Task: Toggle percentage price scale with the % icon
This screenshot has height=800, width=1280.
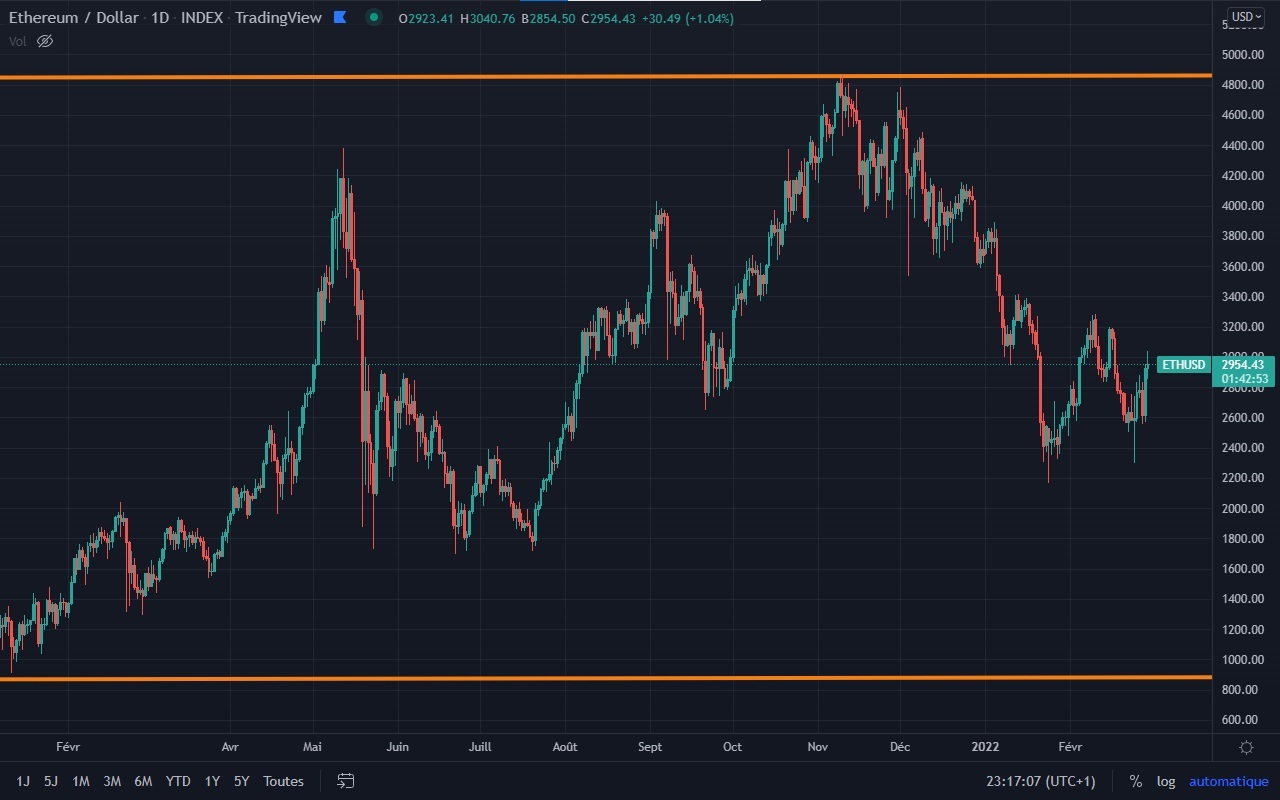Action: [x=1135, y=781]
